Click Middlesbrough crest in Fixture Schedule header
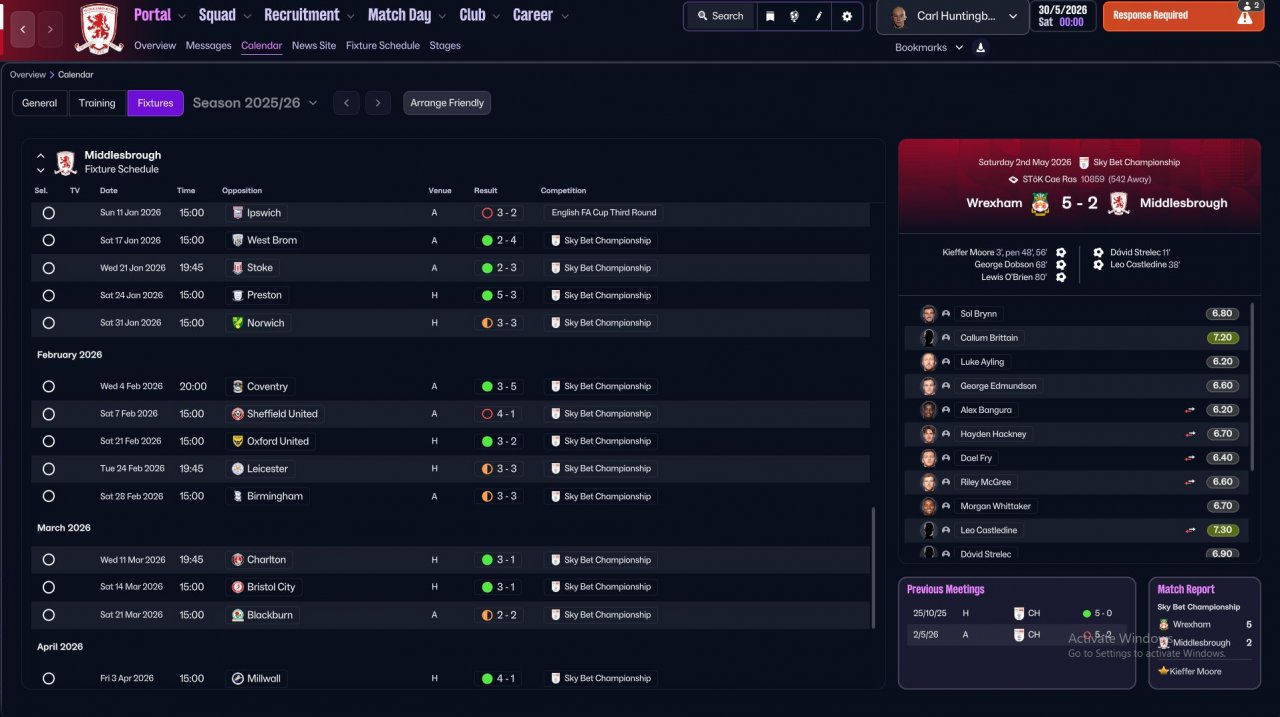This screenshot has width=1280, height=717. click(x=66, y=162)
